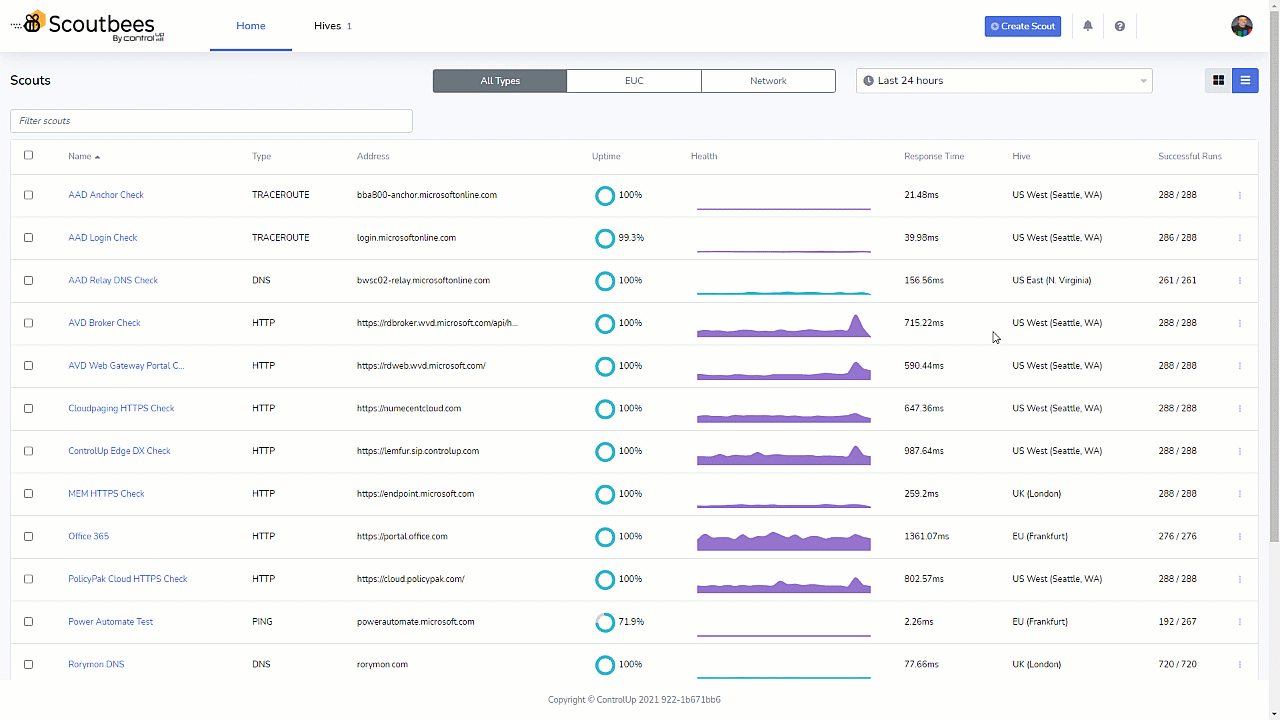The height and width of the screenshot is (720, 1280).
Task: Open row menu for AAD Anchor Check
Action: (x=1240, y=195)
